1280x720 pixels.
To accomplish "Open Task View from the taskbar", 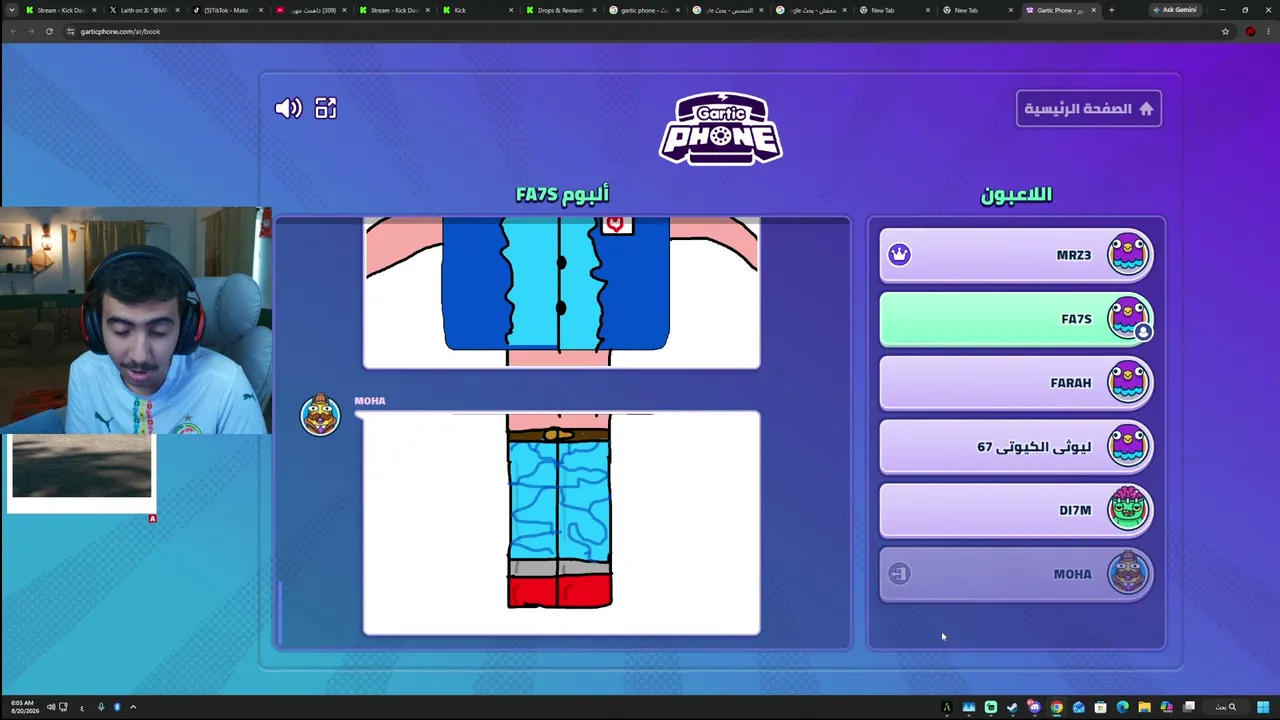I will pyautogui.click(x=1189, y=707).
